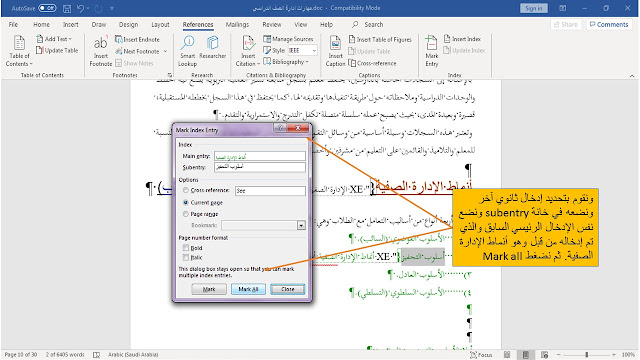
Task: Click the Mark All button
Action: [248, 289]
